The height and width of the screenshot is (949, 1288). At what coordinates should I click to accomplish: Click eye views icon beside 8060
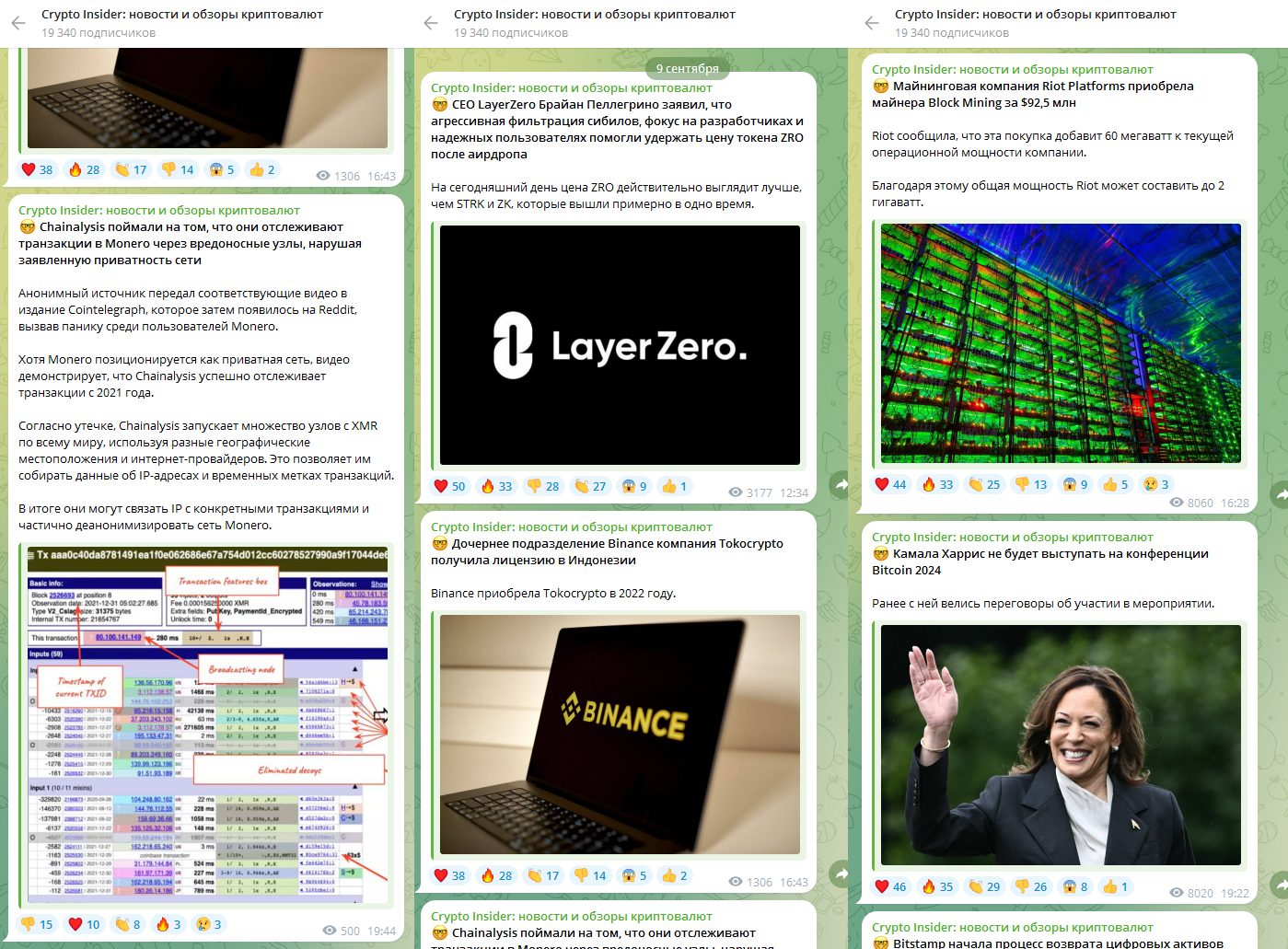pyautogui.click(x=1177, y=503)
